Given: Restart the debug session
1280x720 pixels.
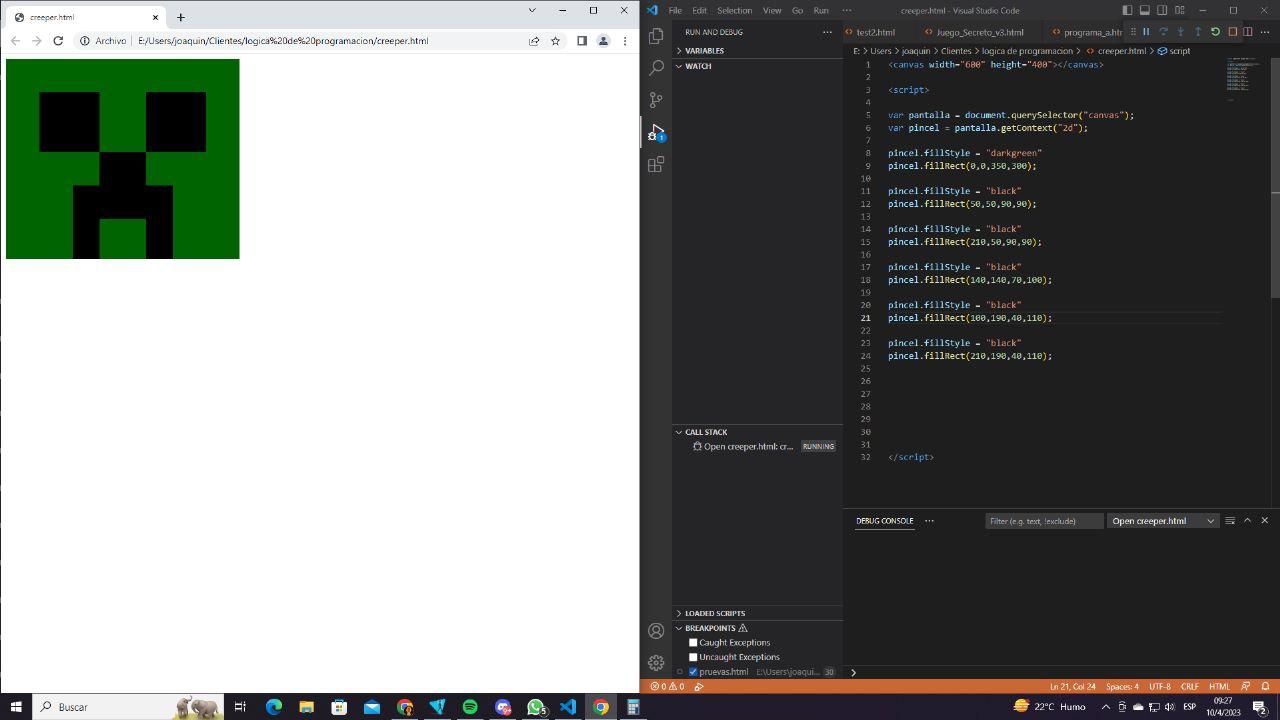Looking at the screenshot, I should click(x=1215, y=32).
